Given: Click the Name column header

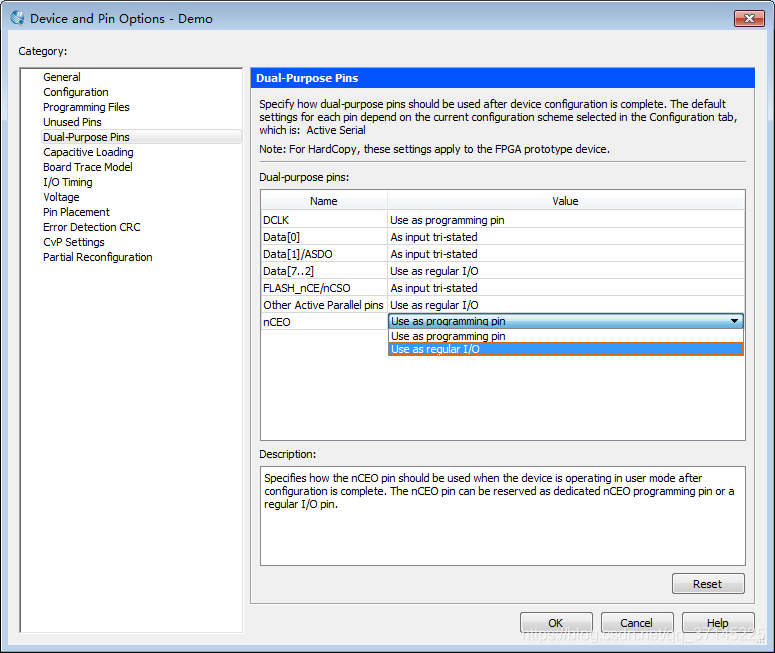Looking at the screenshot, I should coord(324,201).
